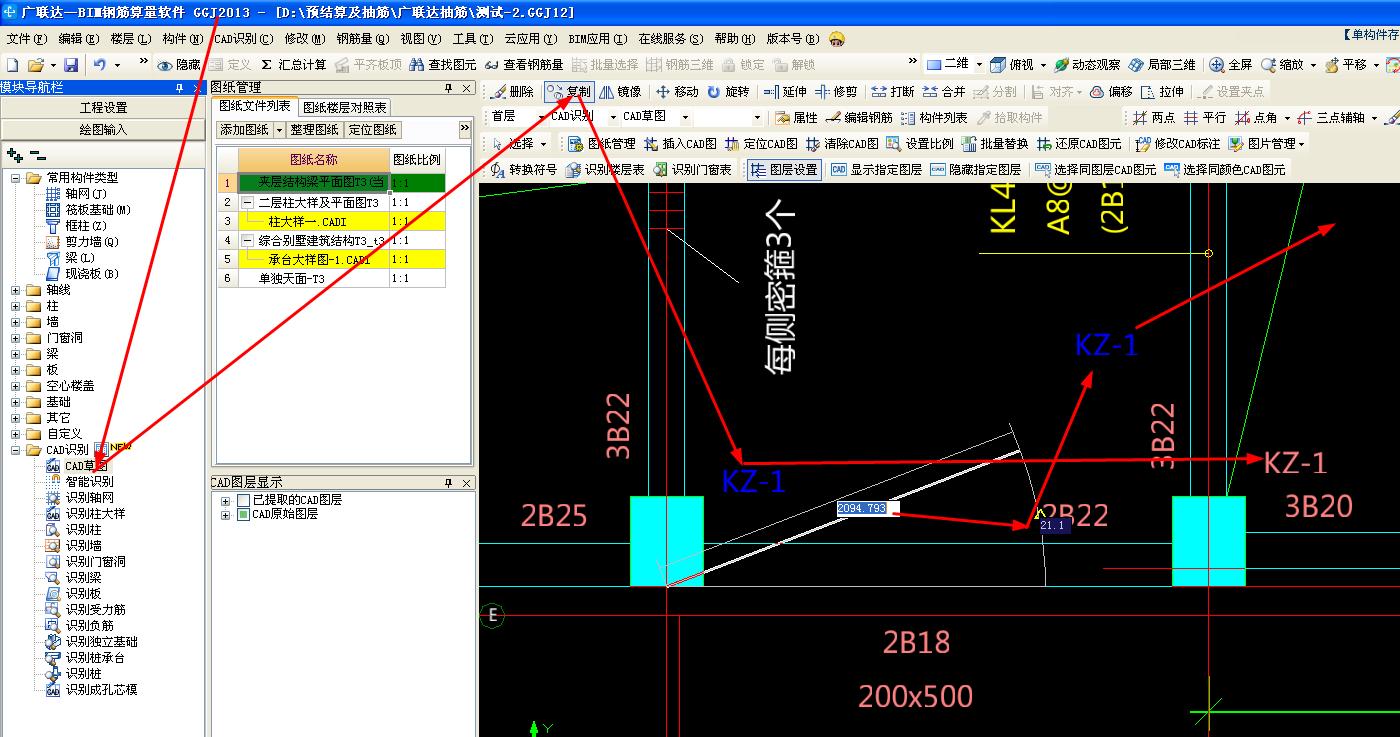The width and height of the screenshot is (1400, 737).
Task: Click 清除CAD图 tool
Action: click(842, 144)
